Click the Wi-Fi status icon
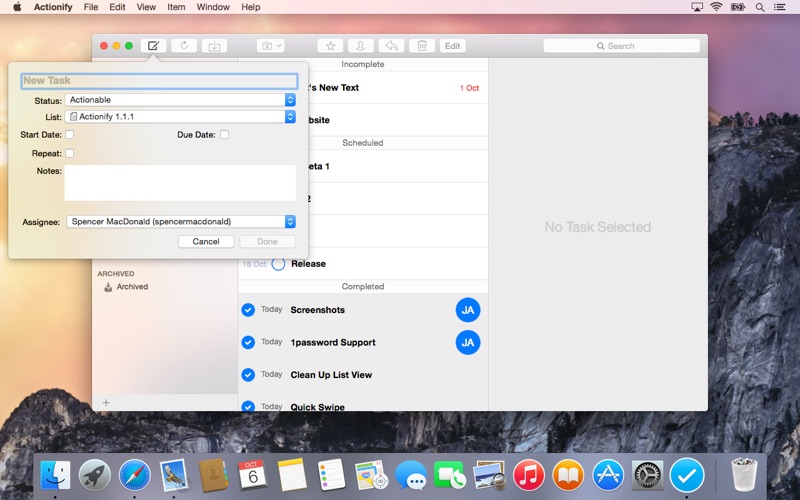 tap(716, 7)
